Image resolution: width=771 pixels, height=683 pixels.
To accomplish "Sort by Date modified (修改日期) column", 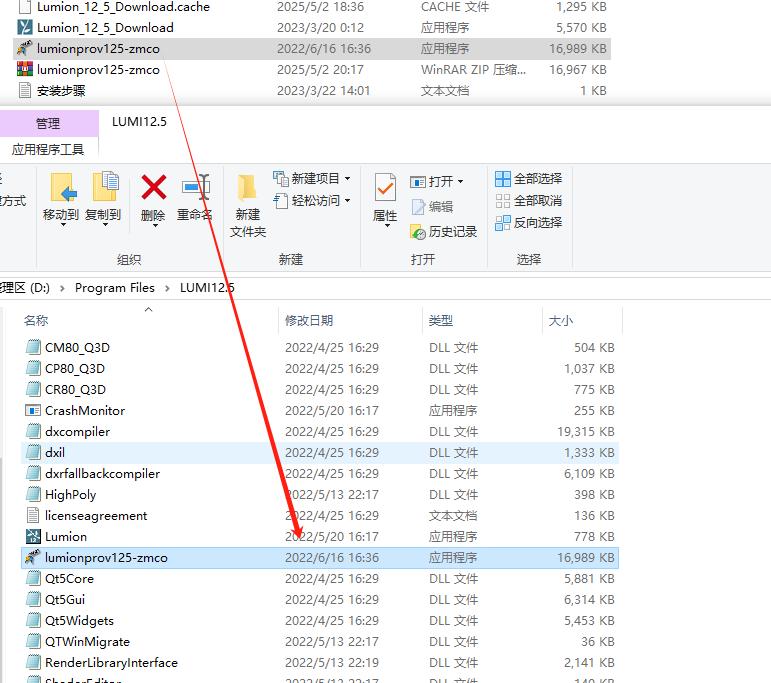I will (x=309, y=321).
